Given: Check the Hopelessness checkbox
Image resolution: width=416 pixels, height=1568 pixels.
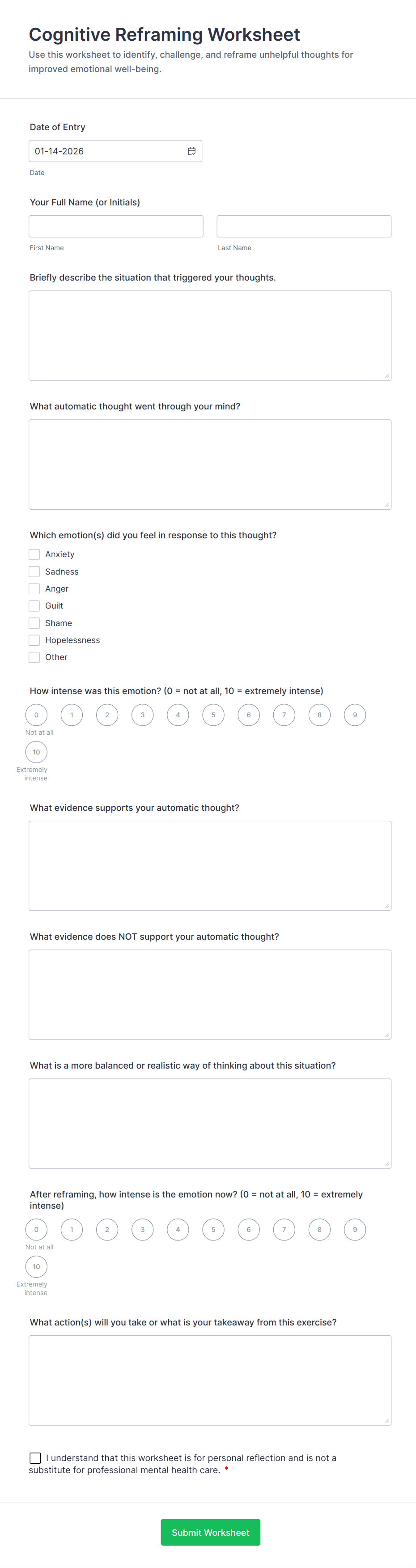Looking at the screenshot, I should (x=35, y=640).
